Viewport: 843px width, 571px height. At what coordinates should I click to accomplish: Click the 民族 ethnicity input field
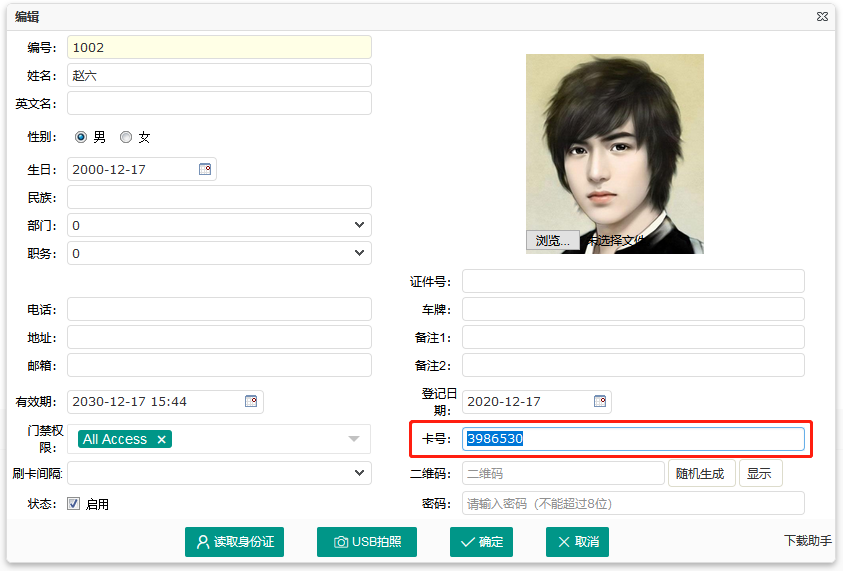click(219, 197)
